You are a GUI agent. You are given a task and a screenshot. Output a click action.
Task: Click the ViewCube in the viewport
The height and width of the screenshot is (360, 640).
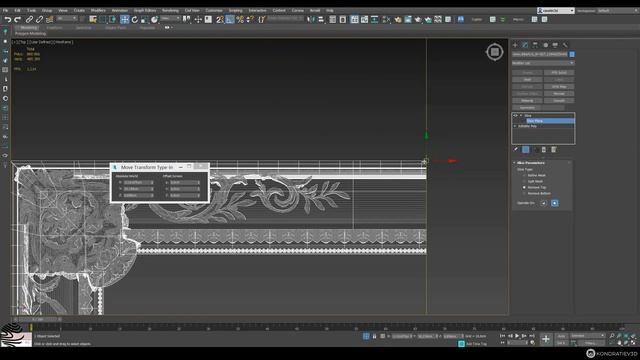click(495, 52)
